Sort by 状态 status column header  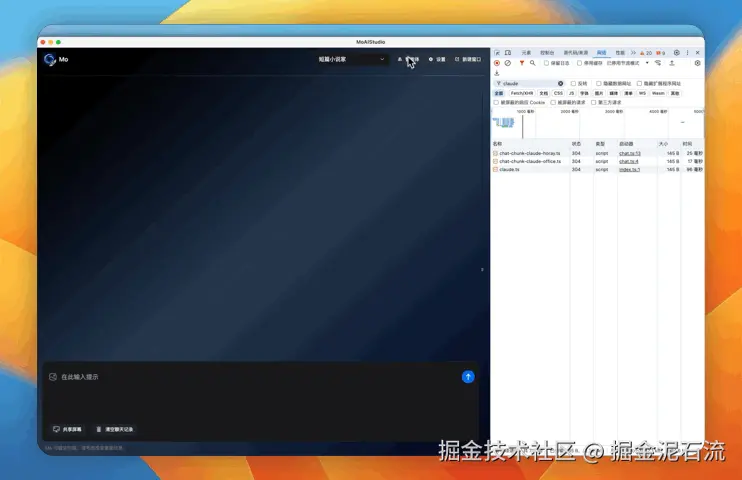(x=582, y=143)
